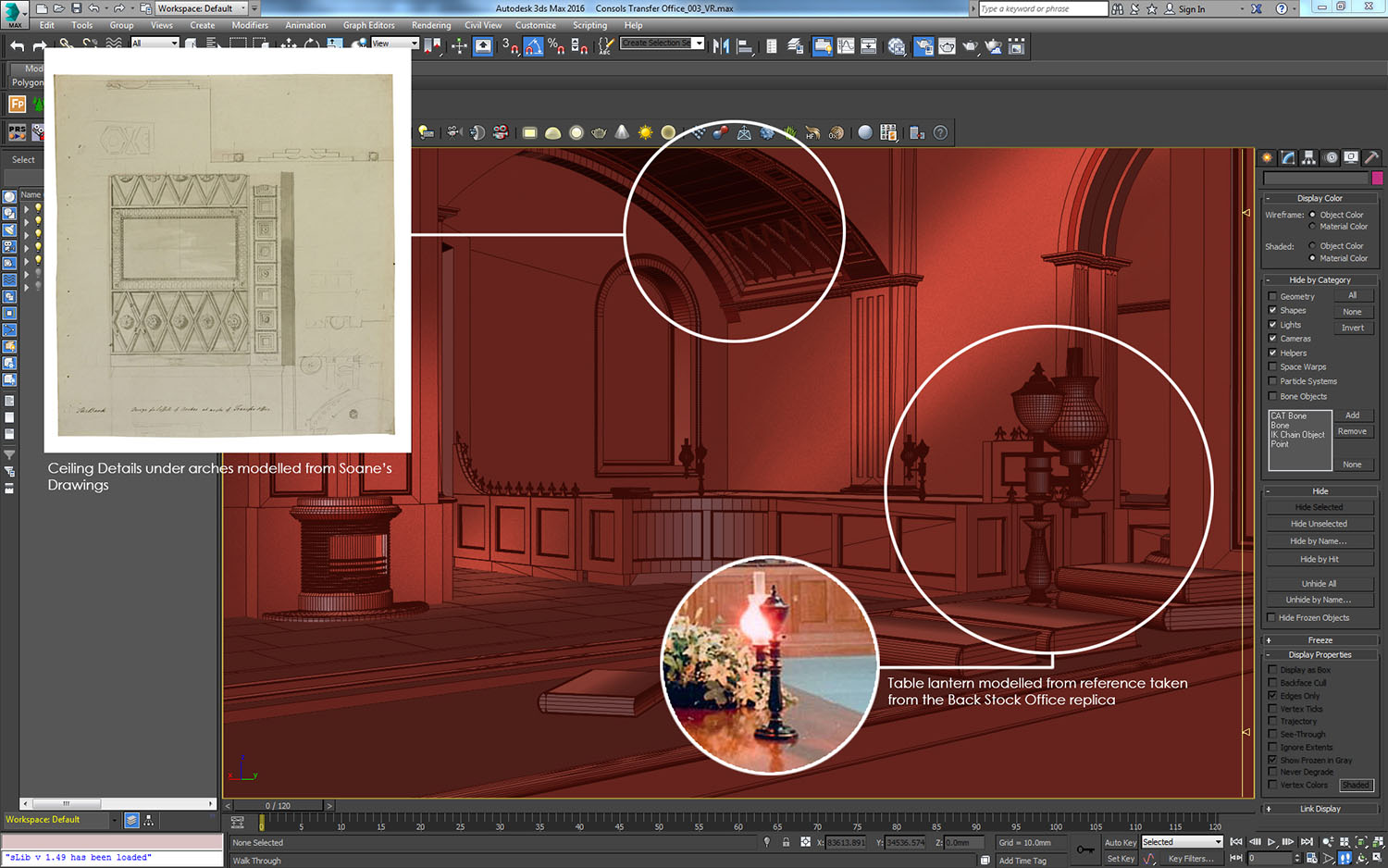The image size is (1388, 868).
Task: Select the Utilities hammer panel tab
Action: click(x=1371, y=157)
